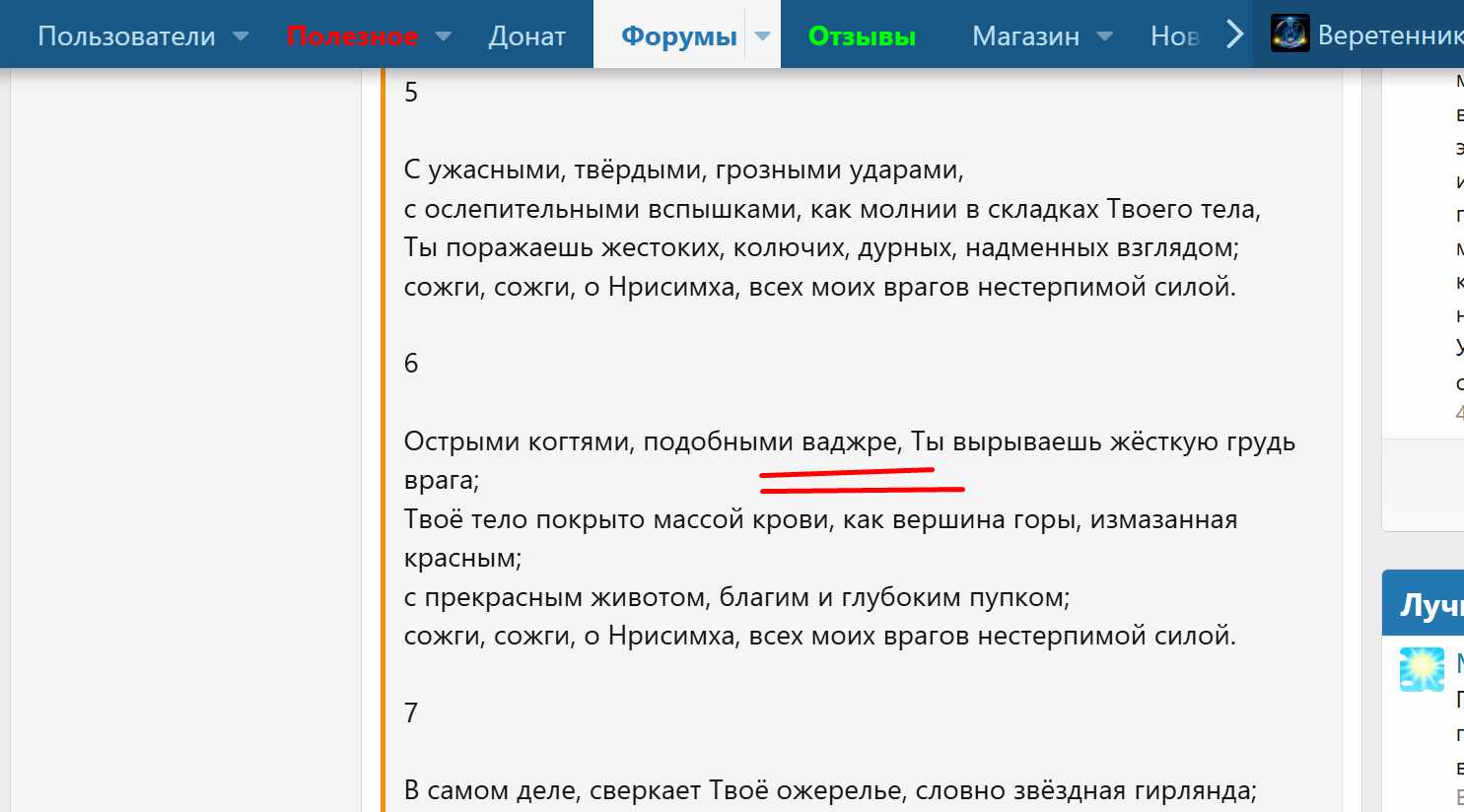Click the truncated Нов navigation item
This screenshot has width=1464, height=812.
pyautogui.click(x=1174, y=36)
